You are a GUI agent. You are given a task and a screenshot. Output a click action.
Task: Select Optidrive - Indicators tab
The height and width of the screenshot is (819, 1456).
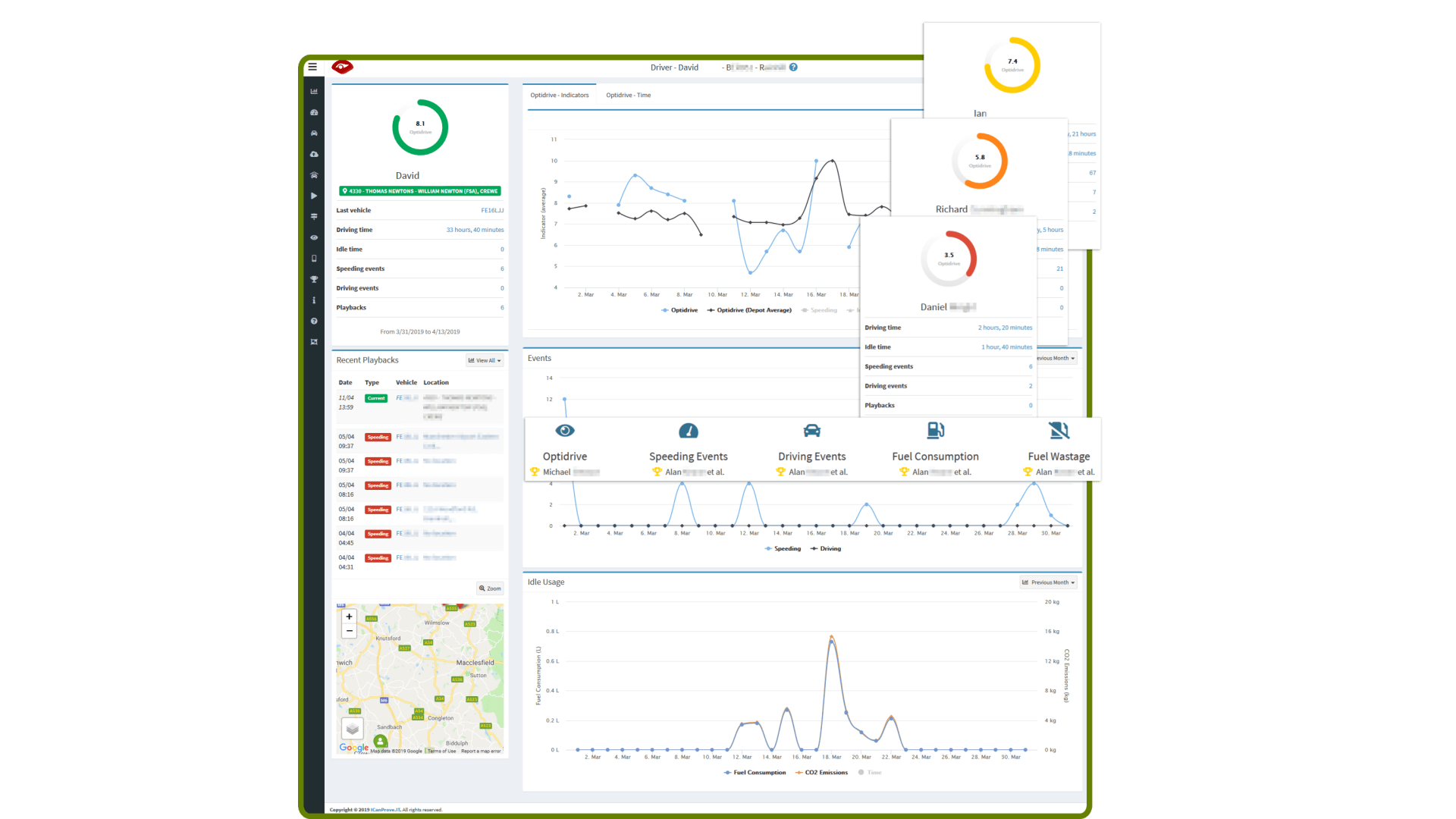pos(560,95)
